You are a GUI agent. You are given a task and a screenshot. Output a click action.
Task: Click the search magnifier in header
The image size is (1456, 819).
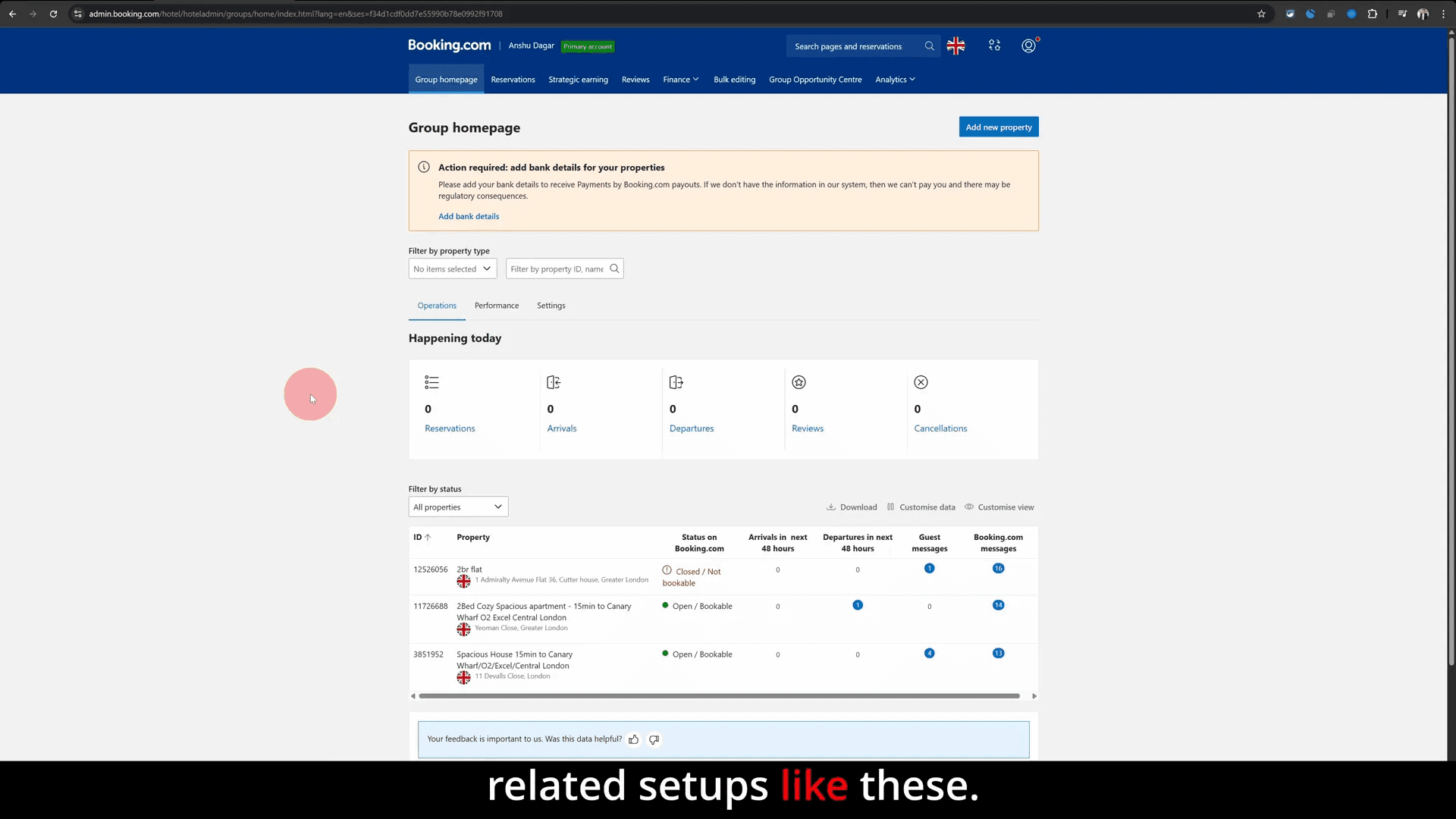click(x=929, y=46)
